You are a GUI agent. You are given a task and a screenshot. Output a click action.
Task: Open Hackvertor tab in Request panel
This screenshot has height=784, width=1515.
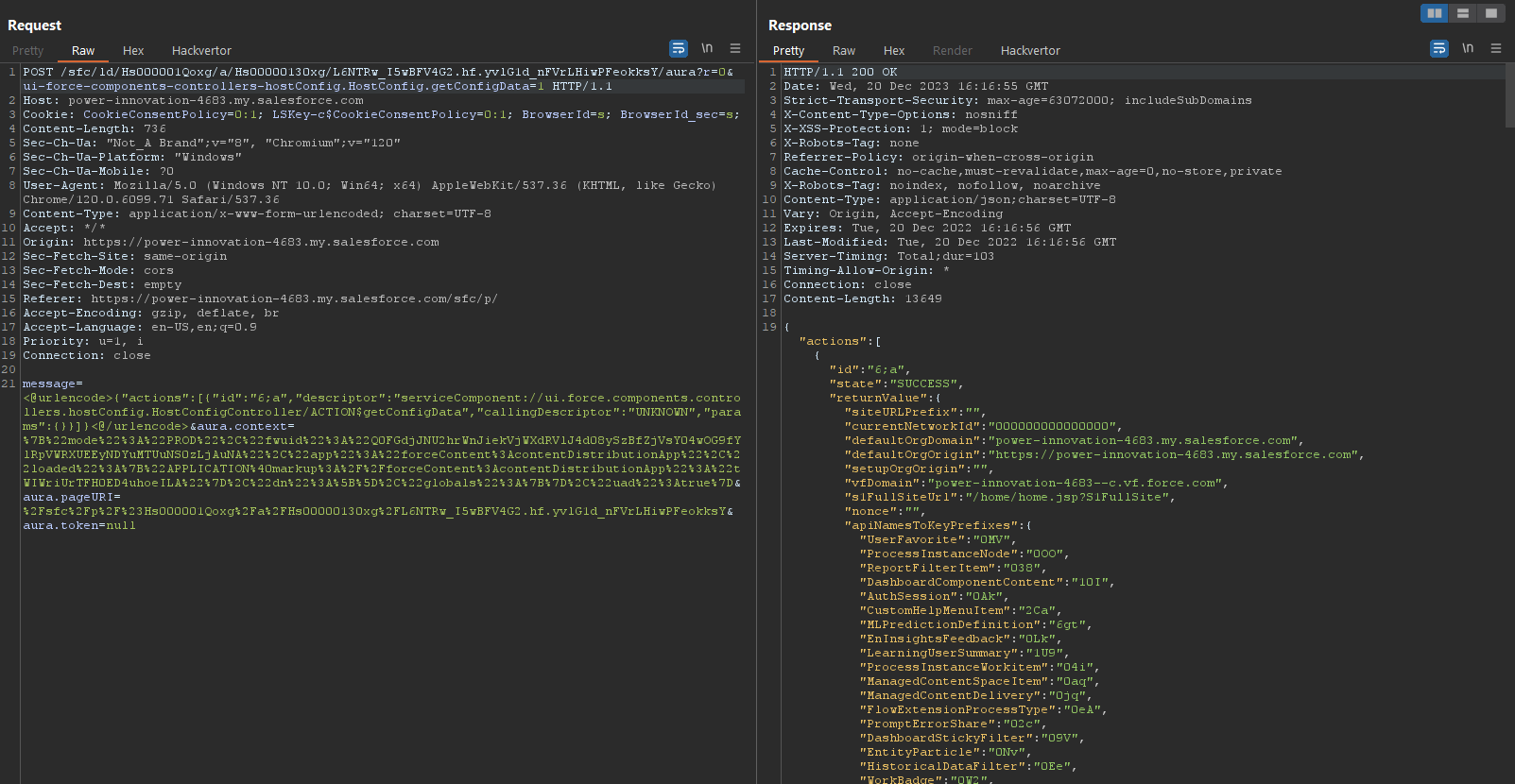201,51
